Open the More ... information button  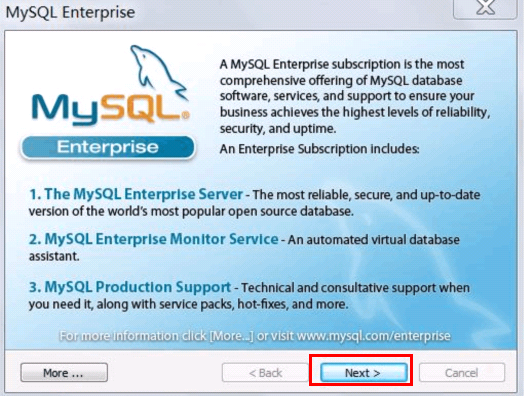[x=64, y=372]
